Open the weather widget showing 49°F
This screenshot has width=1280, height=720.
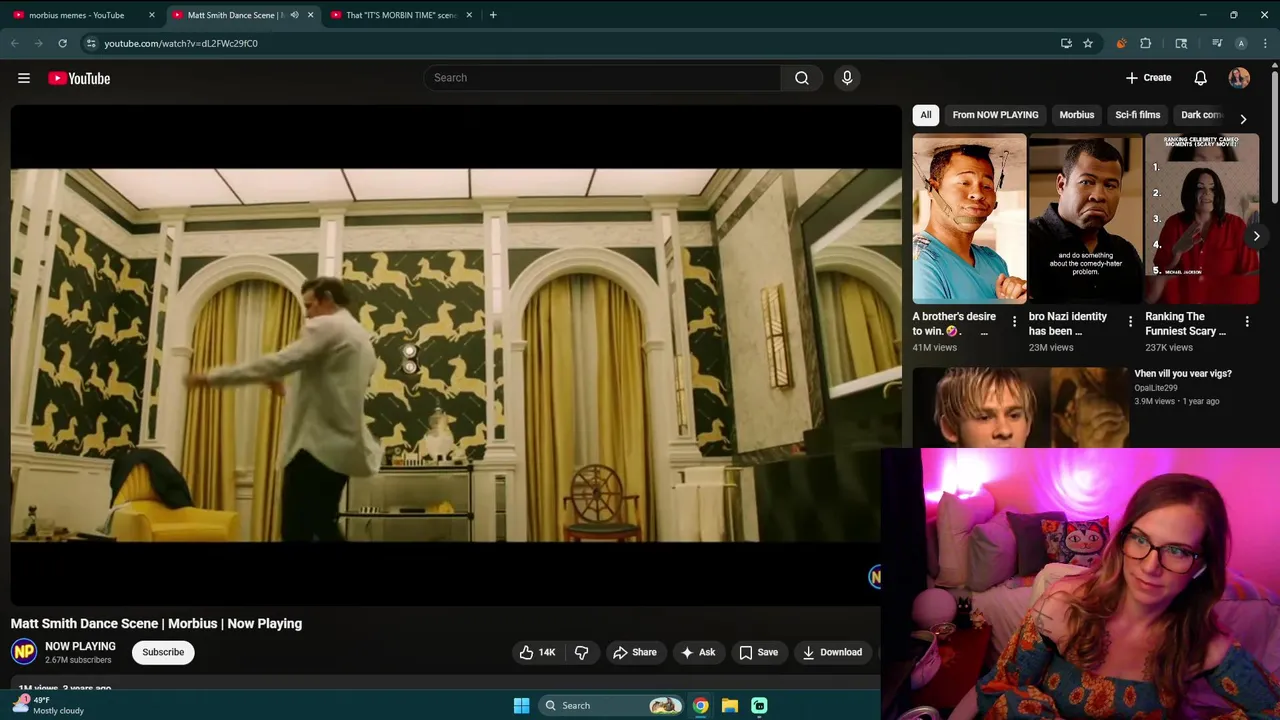coord(48,705)
